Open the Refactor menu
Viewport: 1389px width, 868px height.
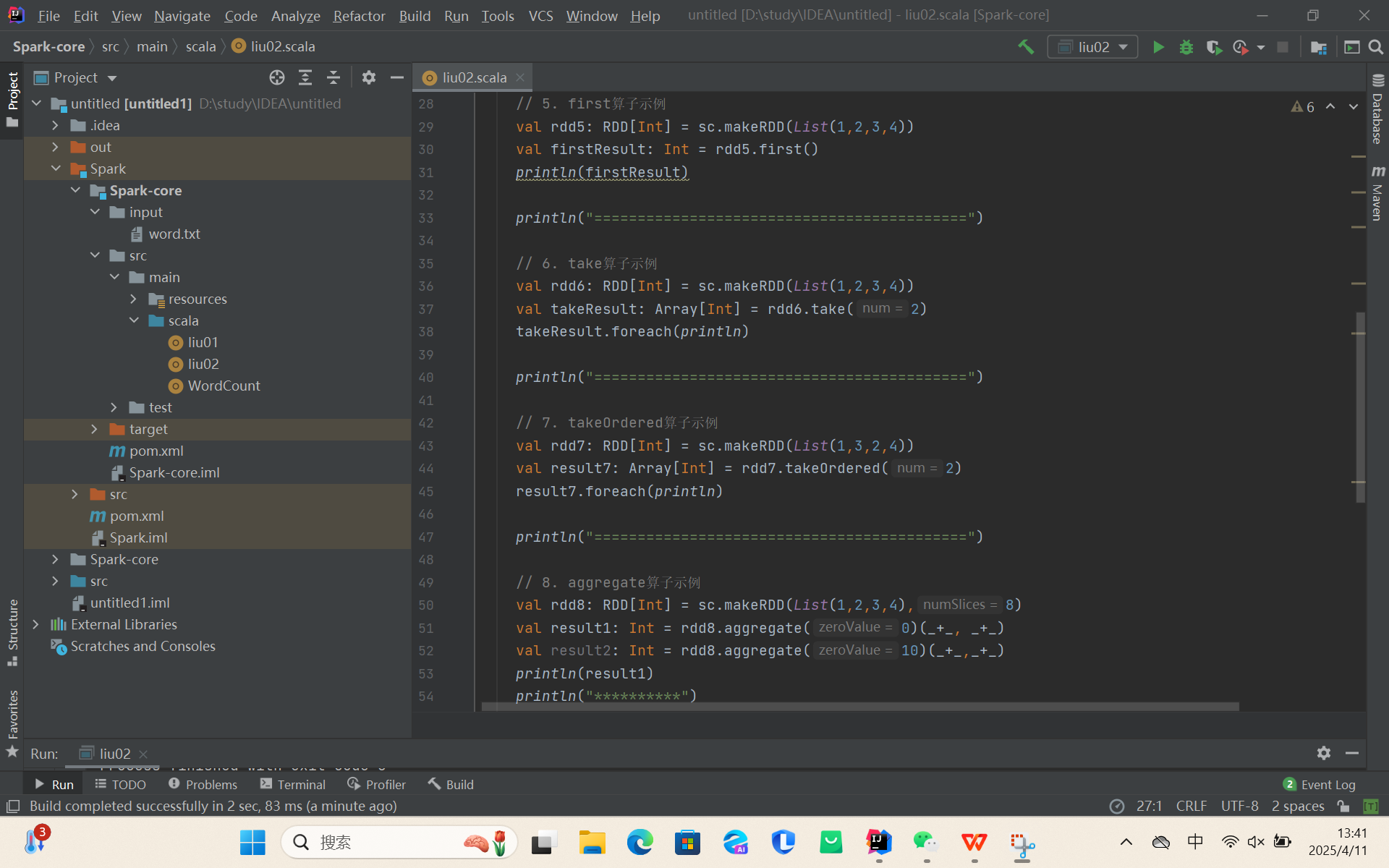[x=359, y=15]
